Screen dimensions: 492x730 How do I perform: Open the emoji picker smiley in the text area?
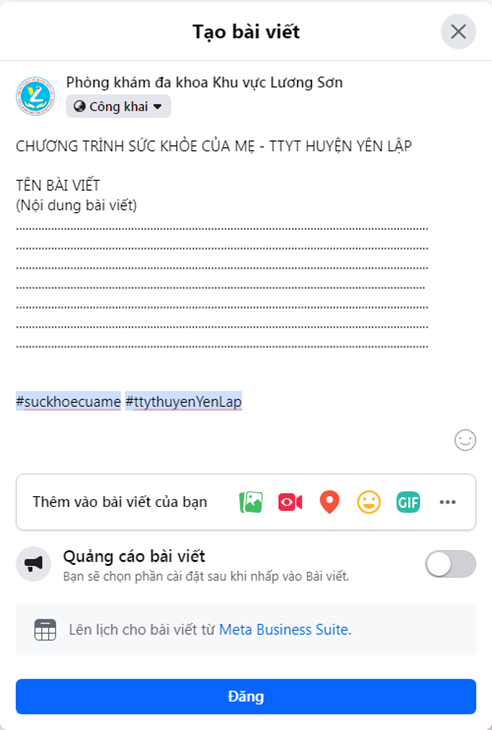(465, 440)
